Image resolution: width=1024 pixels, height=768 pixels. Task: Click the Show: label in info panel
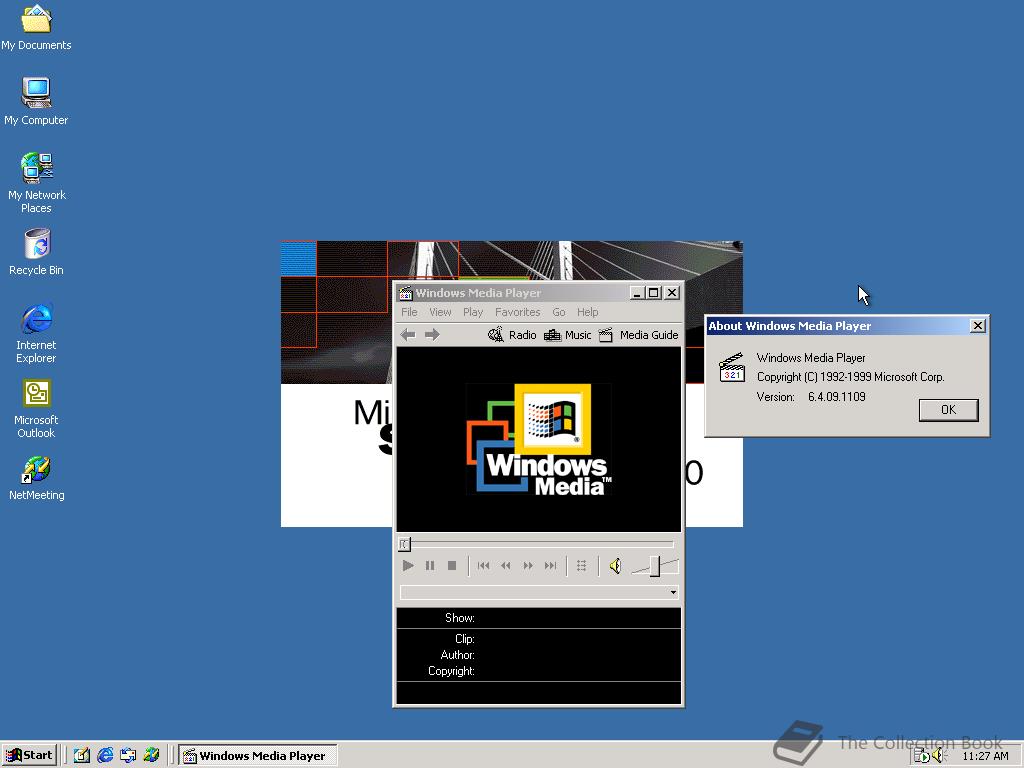pos(460,618)
